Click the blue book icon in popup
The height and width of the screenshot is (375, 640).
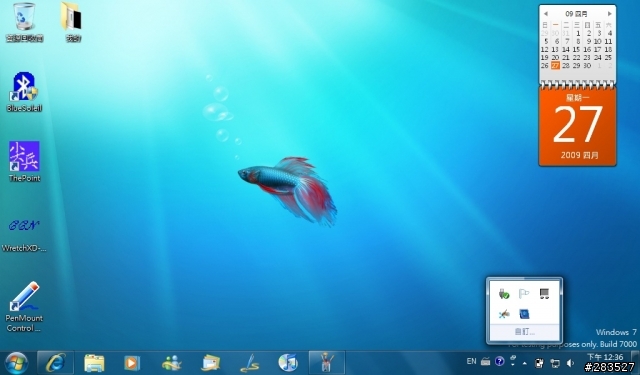[x=524, y=314]
